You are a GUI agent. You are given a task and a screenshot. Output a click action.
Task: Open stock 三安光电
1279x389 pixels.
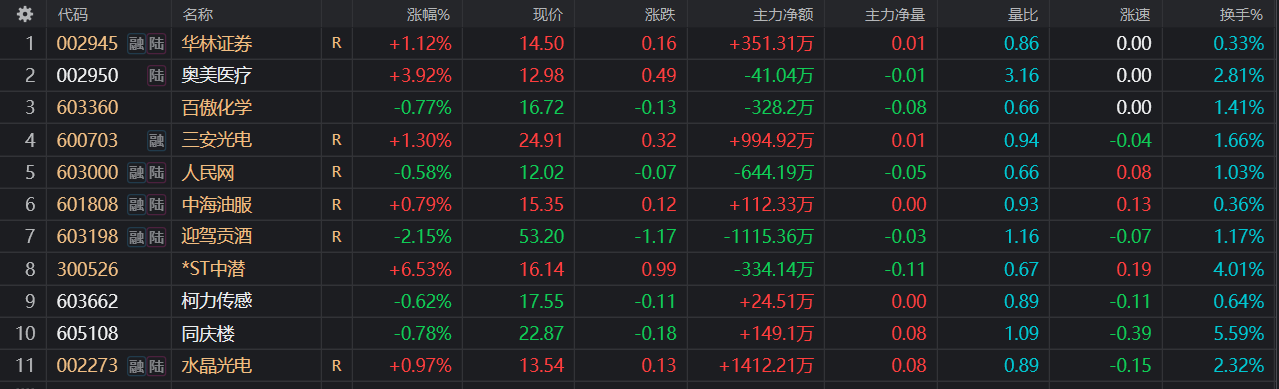[x=217, y=140]
